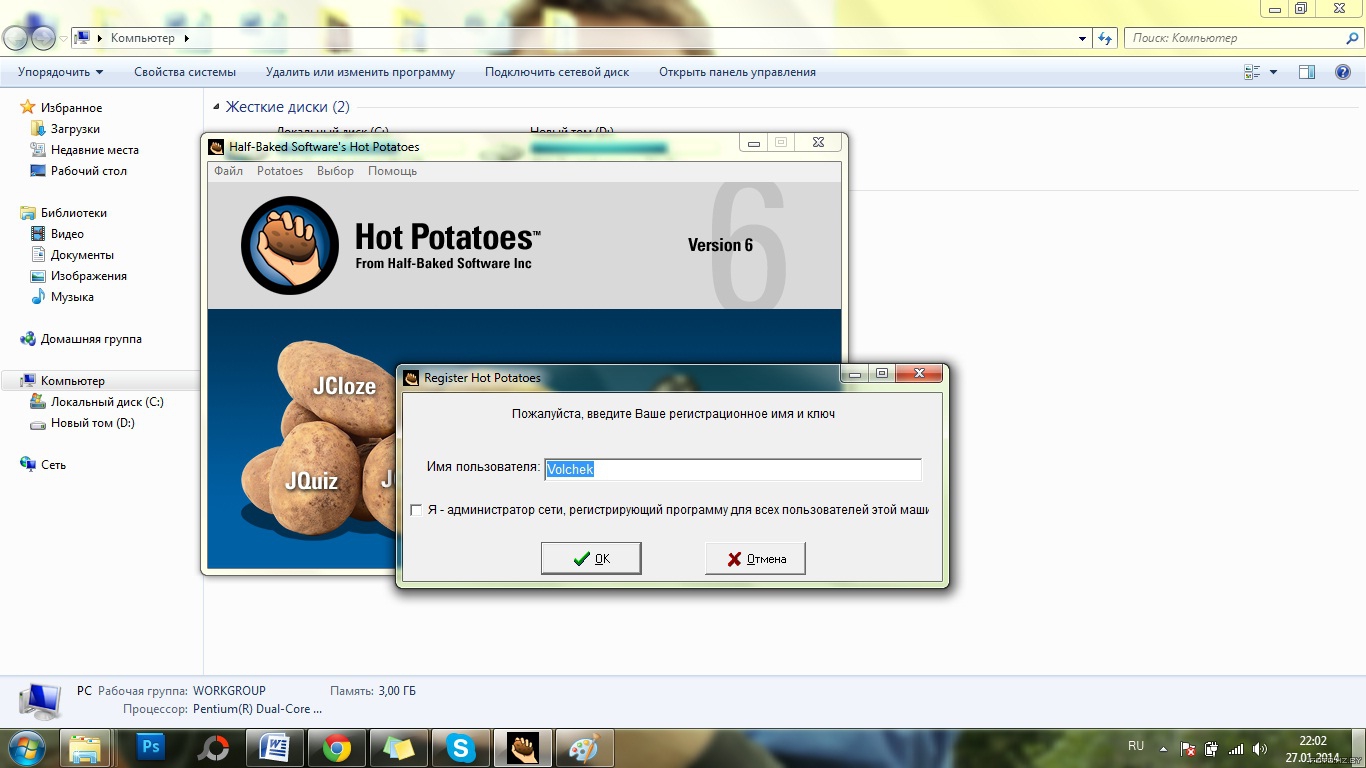Click the Explorer help question mark icon

click(x=1343, y=72)
